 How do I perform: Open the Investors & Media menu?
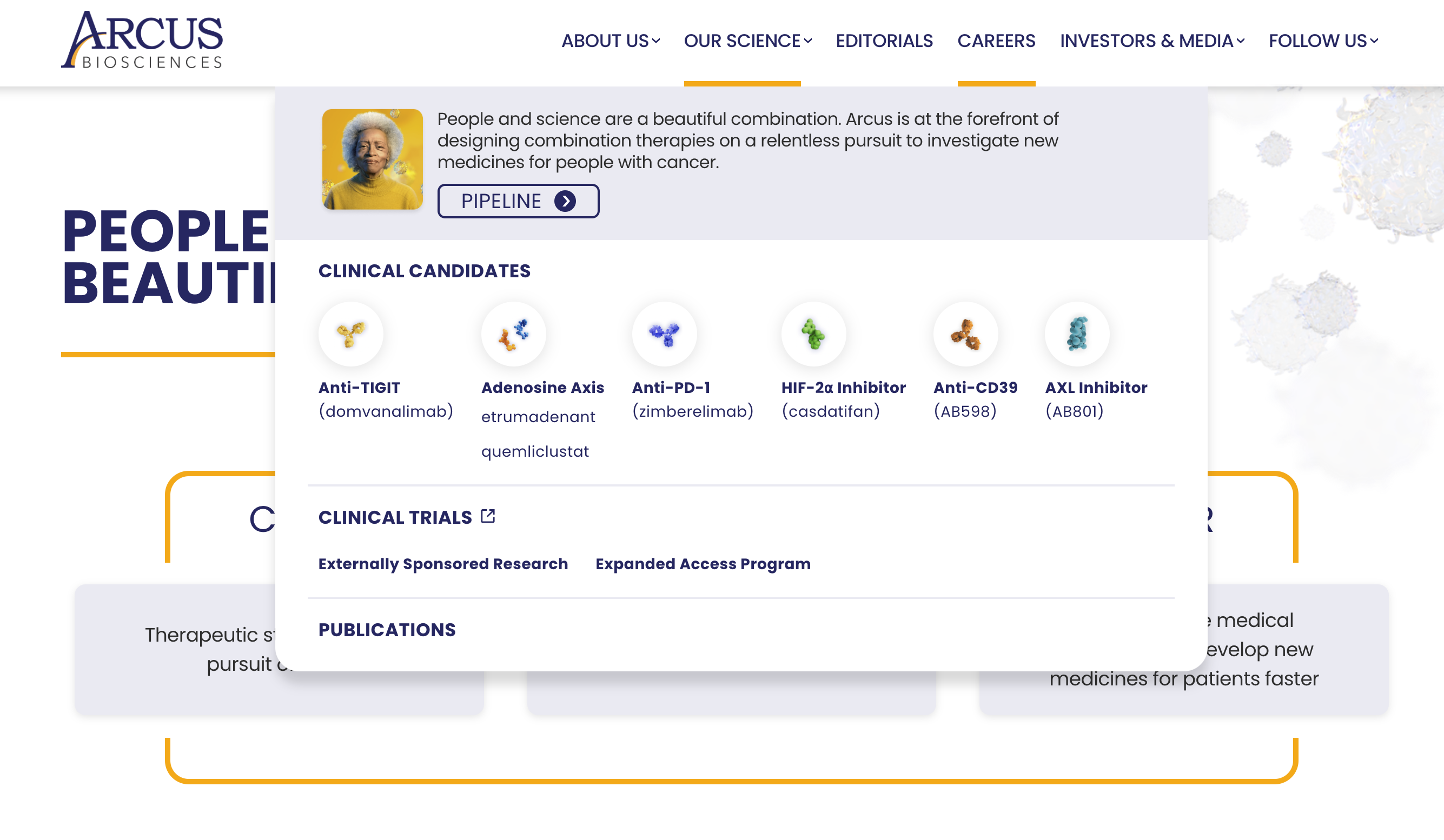[1147, 41]
